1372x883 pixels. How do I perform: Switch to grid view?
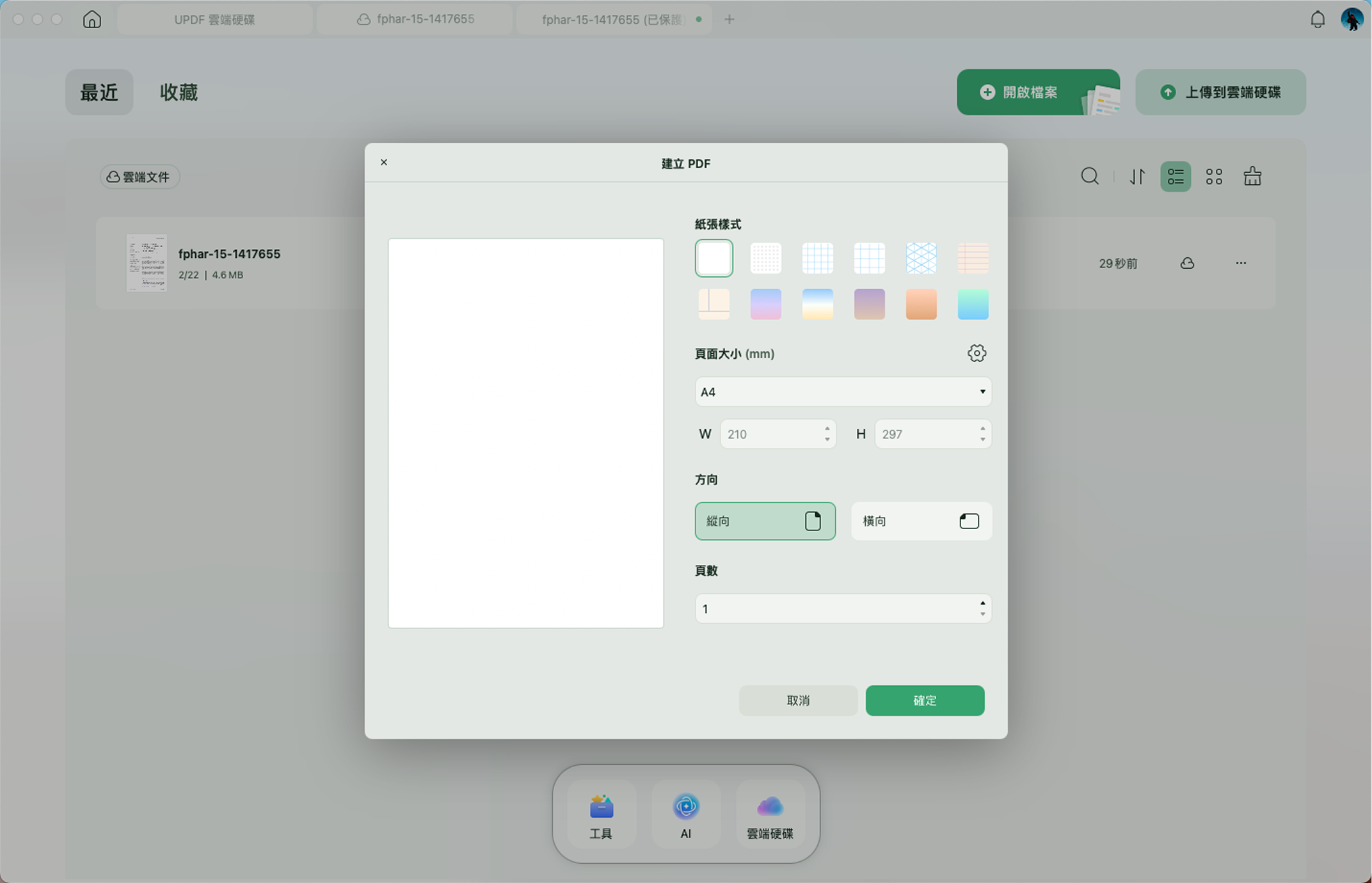(x=1214, y=177)
